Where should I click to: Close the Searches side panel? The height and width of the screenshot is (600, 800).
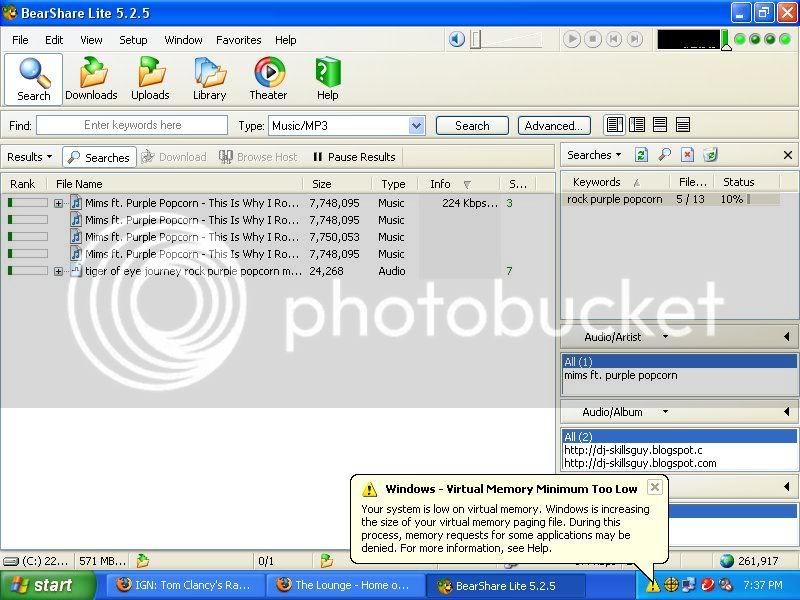tap(788, 155)
